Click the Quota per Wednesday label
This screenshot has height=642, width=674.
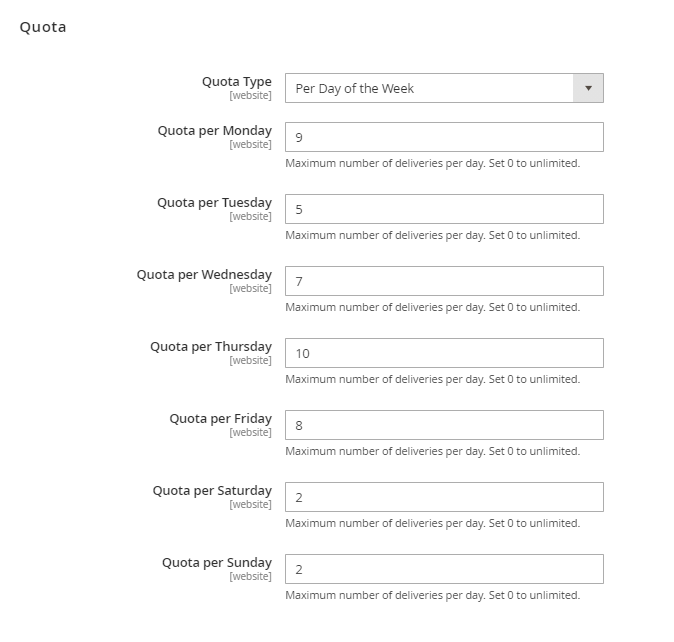pyautogui.click(x=204, y=275)
